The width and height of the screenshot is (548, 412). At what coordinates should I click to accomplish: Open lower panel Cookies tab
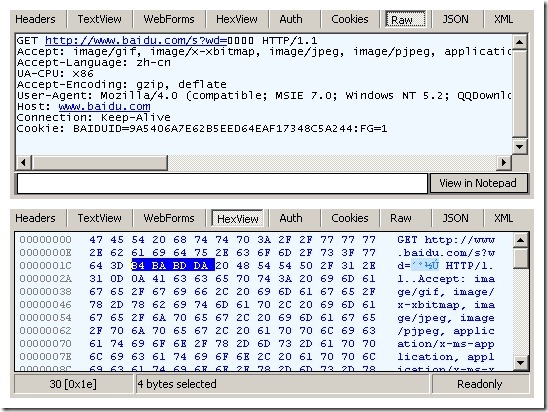(350, 218)
